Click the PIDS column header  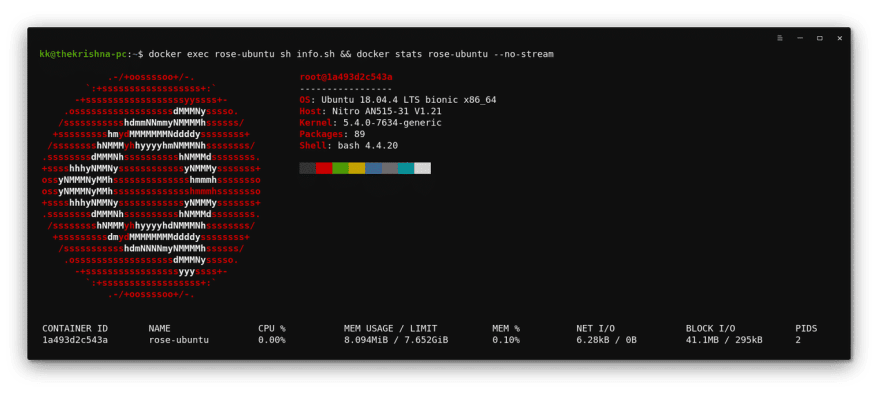coord(806,328)
